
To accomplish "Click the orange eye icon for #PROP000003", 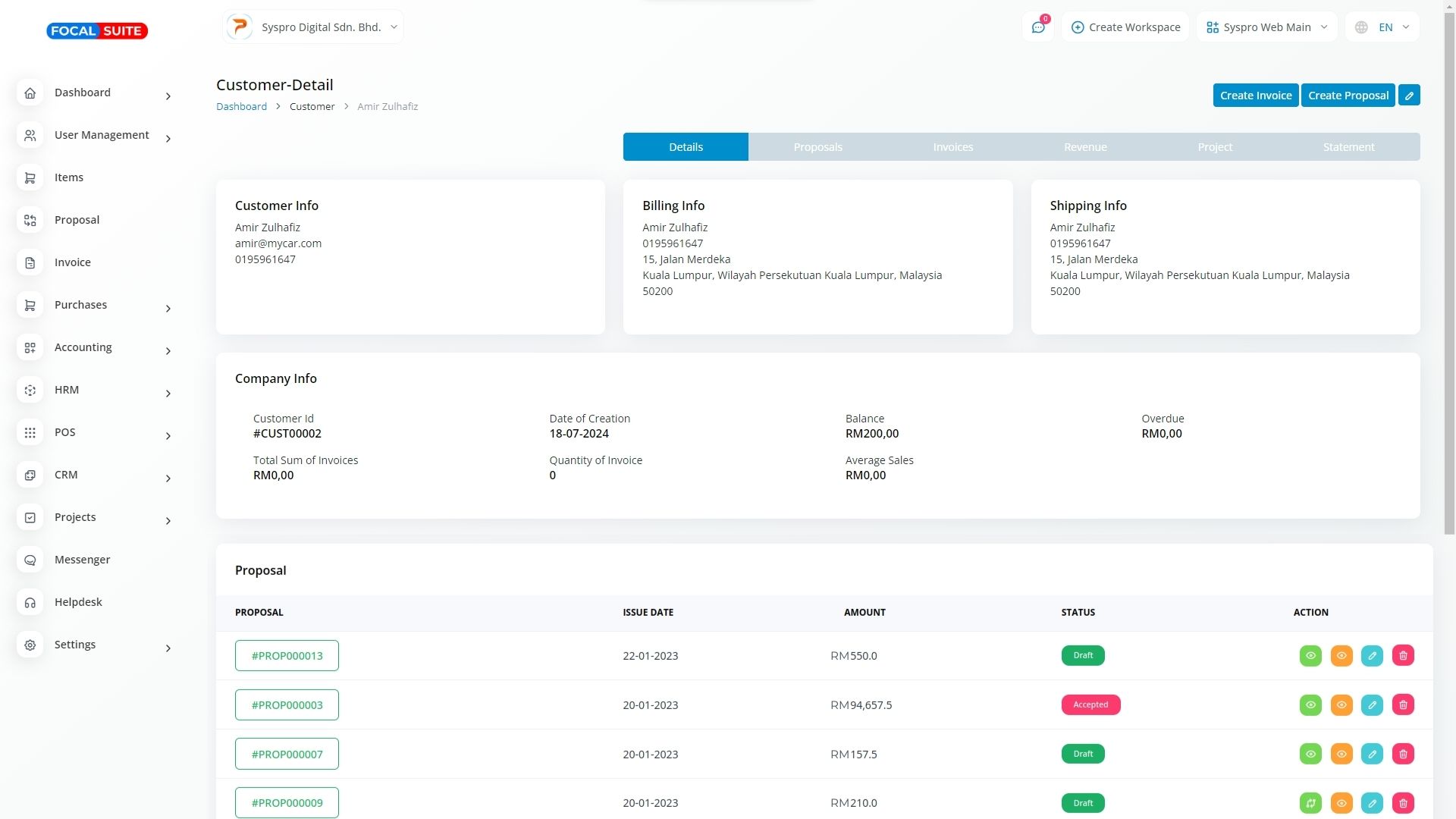I will tap(1341, 705).
